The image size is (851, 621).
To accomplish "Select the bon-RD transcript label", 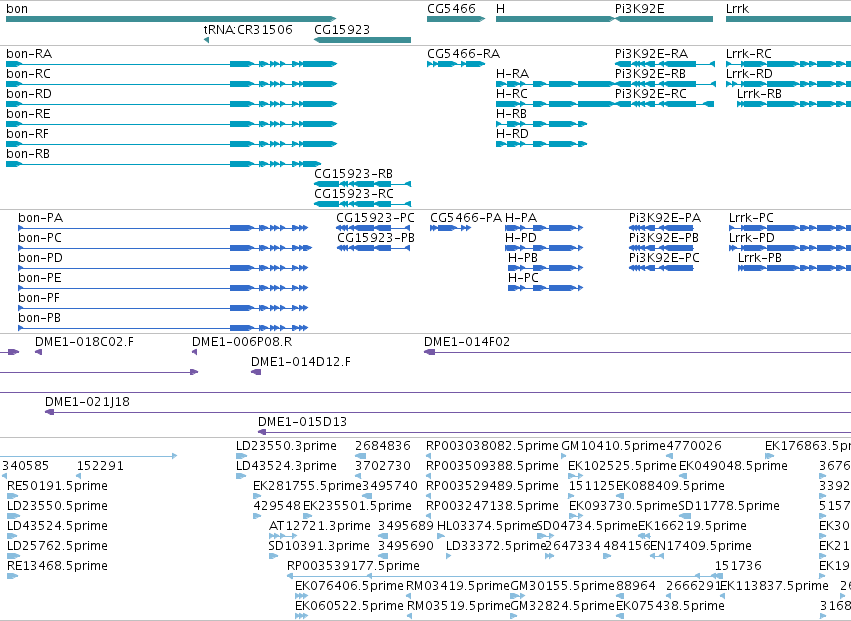I will [29, 94].
